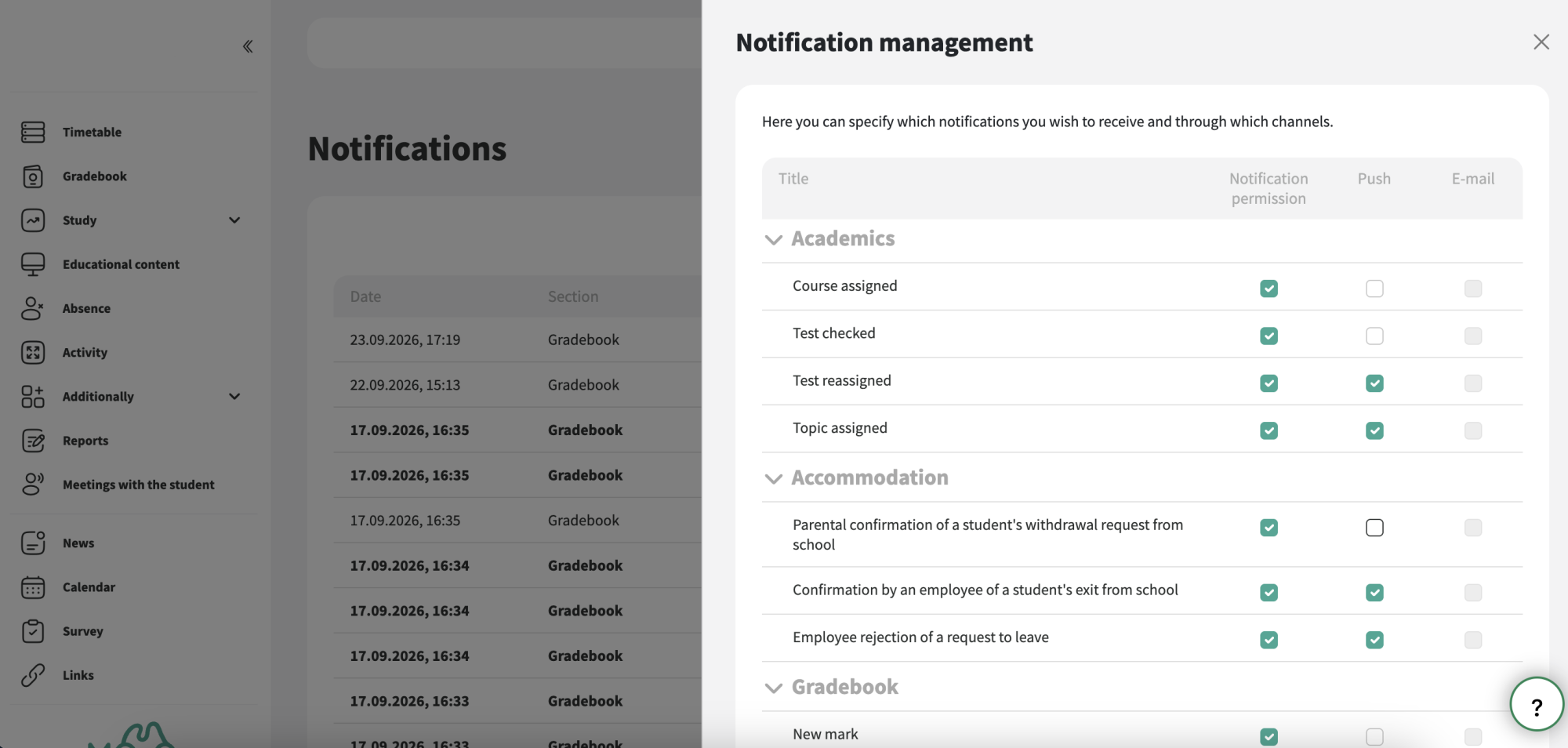
Task: Click the Meetings with the student icon
Action: coord(33,485)
